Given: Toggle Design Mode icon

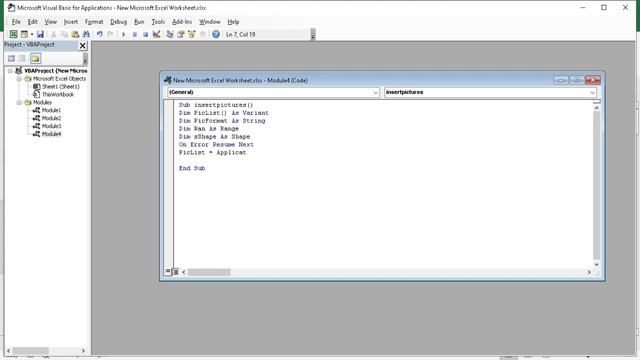Looking at the screenshot, I should coord(156,34).
